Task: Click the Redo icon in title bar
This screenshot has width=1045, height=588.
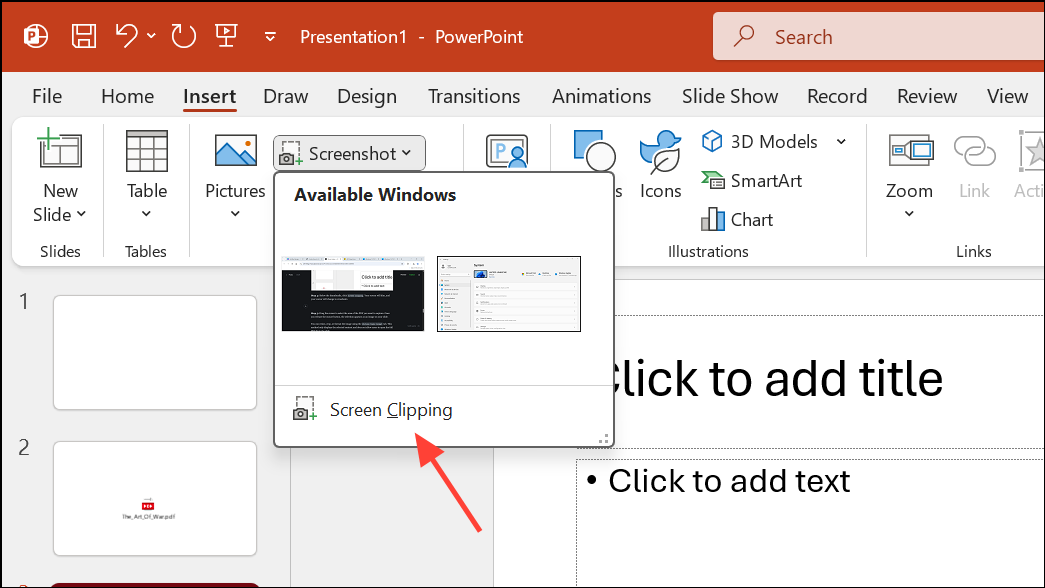Action: (183, 37)
